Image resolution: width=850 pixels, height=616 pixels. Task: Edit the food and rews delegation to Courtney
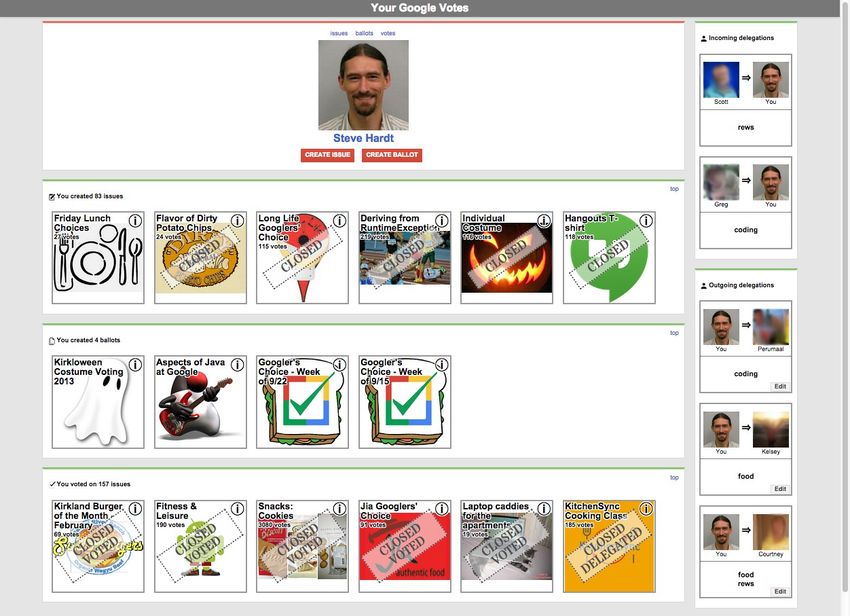click(780, 592)
